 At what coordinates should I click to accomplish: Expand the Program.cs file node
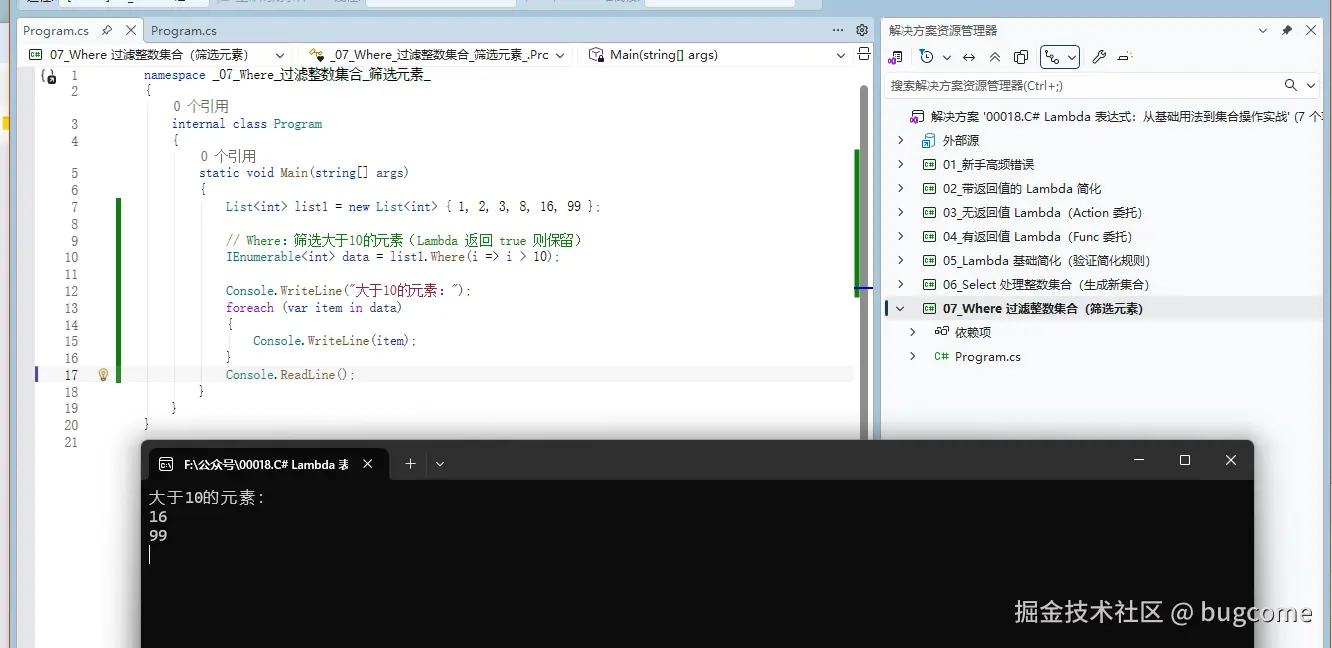pos(912,356)
